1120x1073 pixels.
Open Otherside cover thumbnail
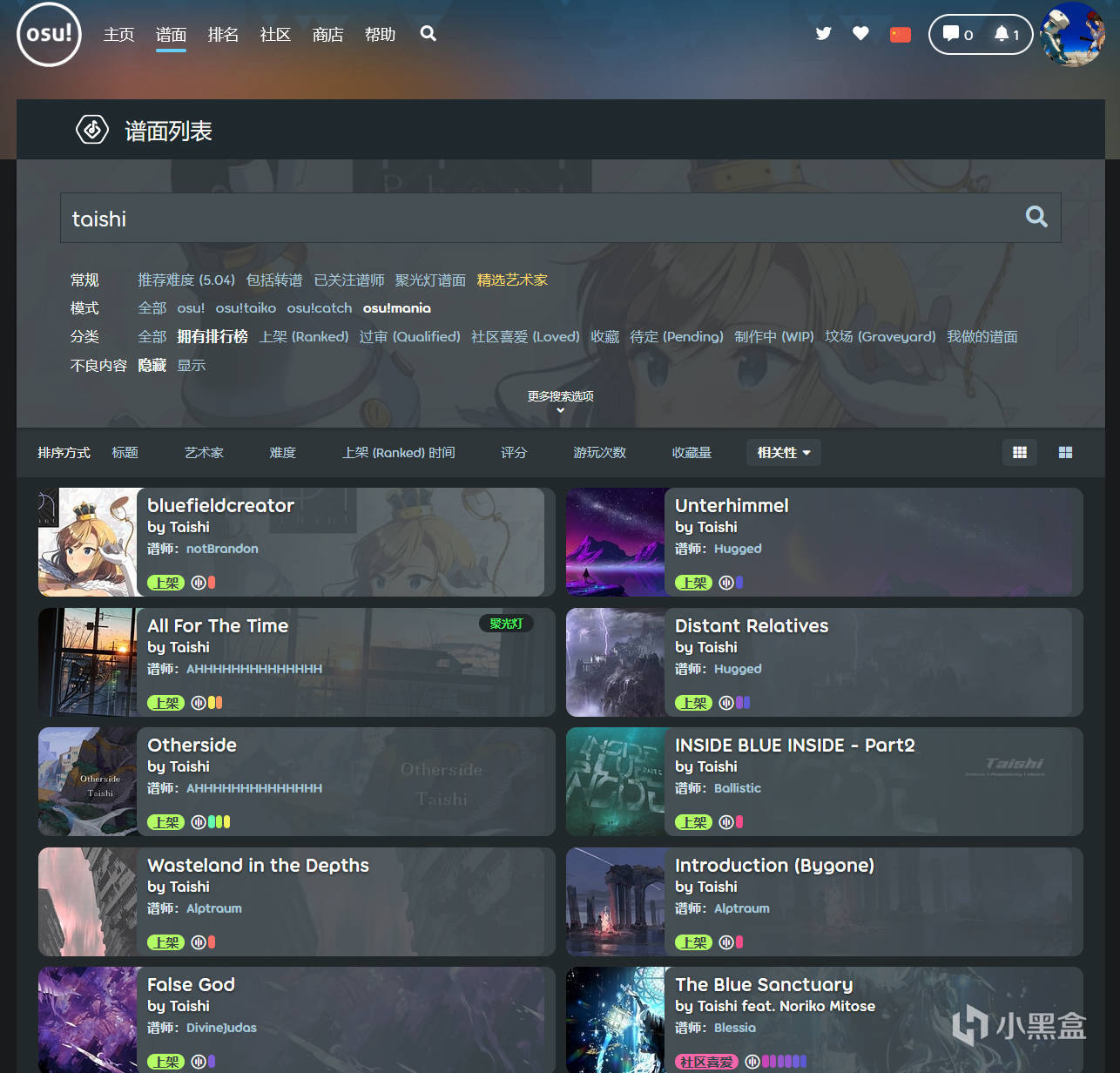88,781
